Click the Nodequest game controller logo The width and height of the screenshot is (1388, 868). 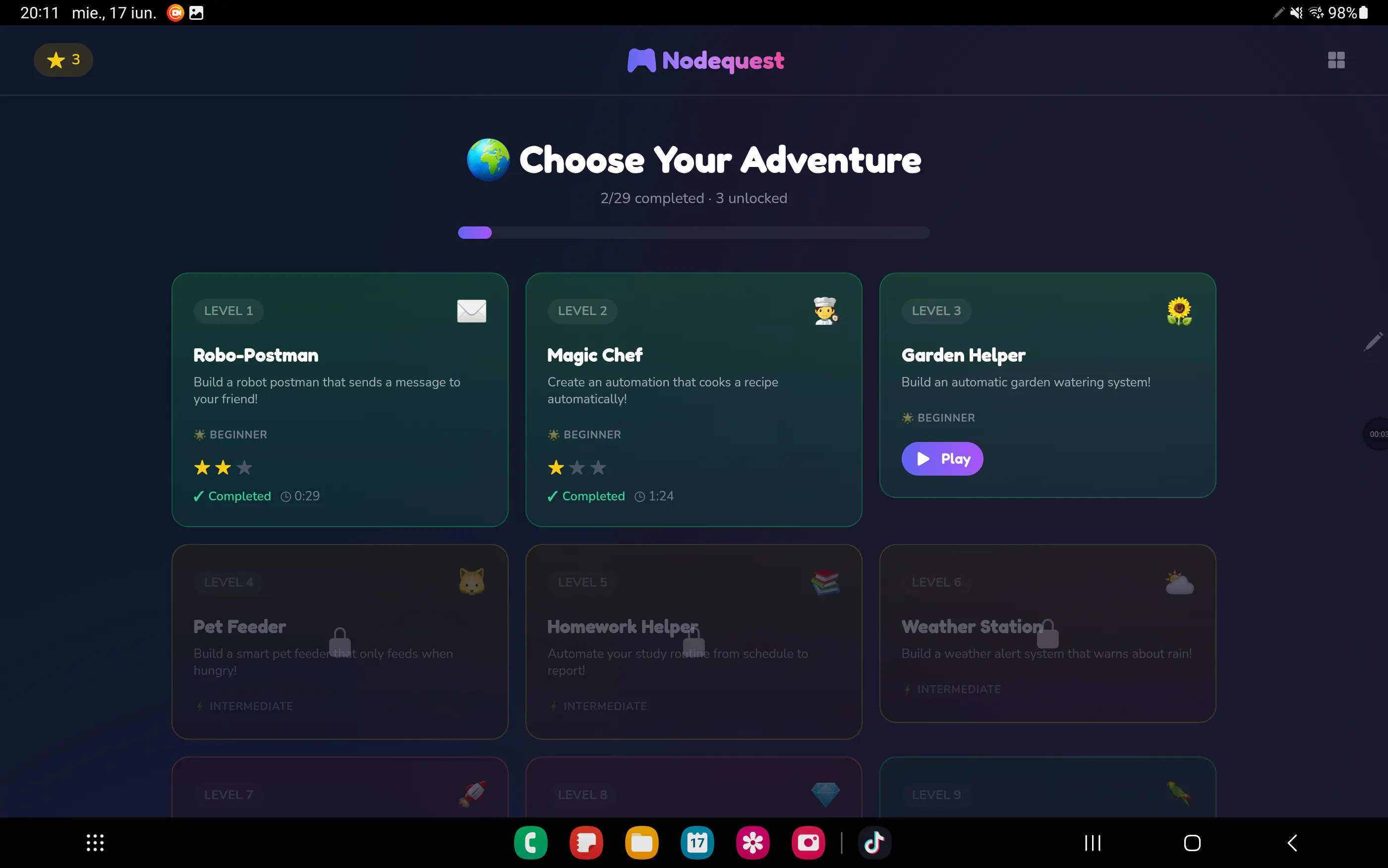(641, 60)
